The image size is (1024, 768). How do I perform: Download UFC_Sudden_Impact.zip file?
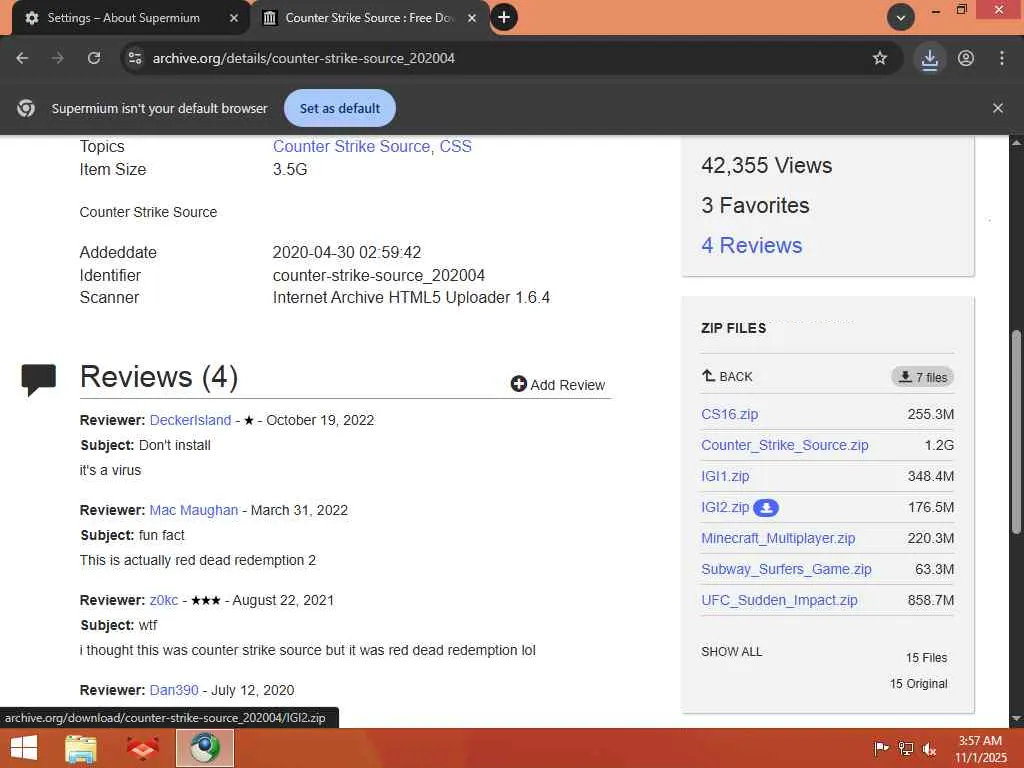click(x=779, y=600)
